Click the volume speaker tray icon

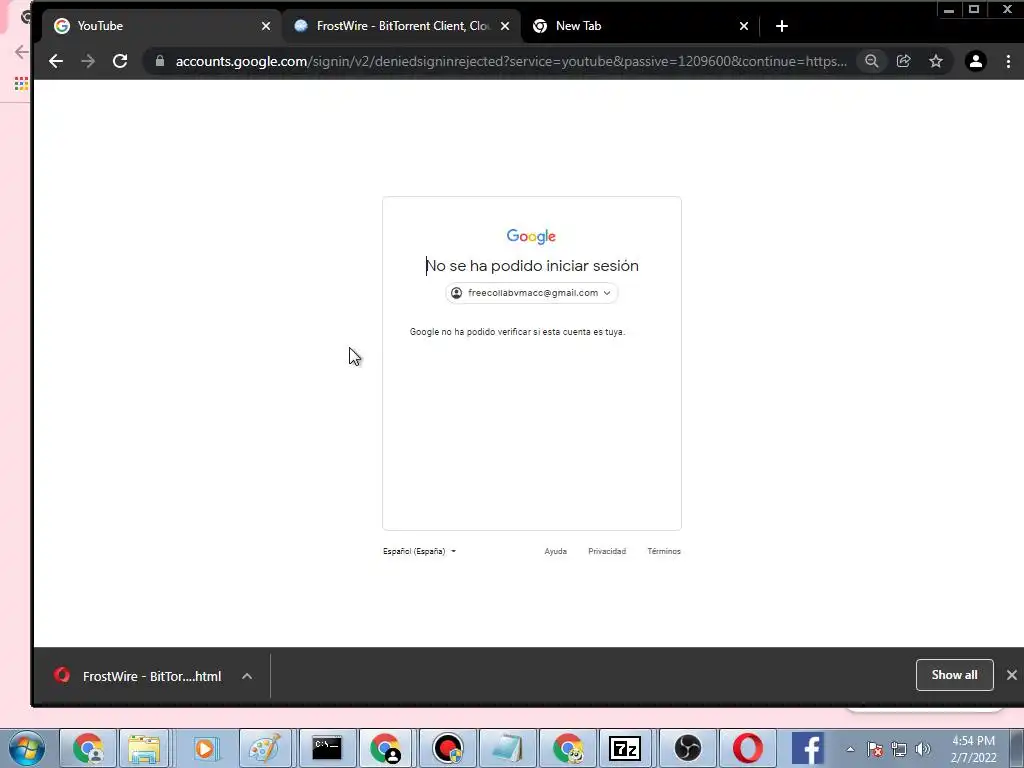pos(923,749)
